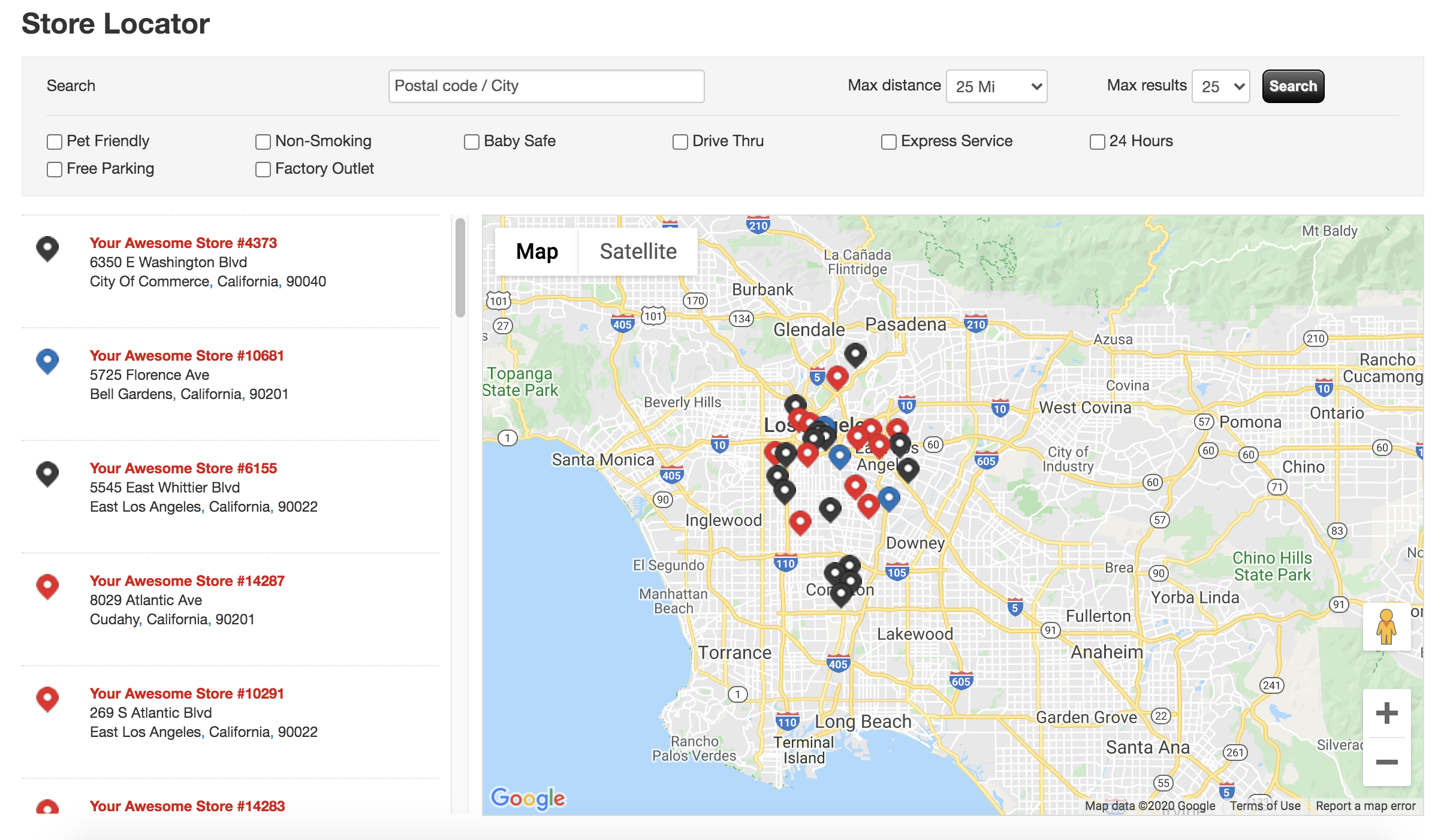The height and width of the screenshot is (840, 1453).
Task: Open the Max results dropdown
Action: tap(1220, 86)
